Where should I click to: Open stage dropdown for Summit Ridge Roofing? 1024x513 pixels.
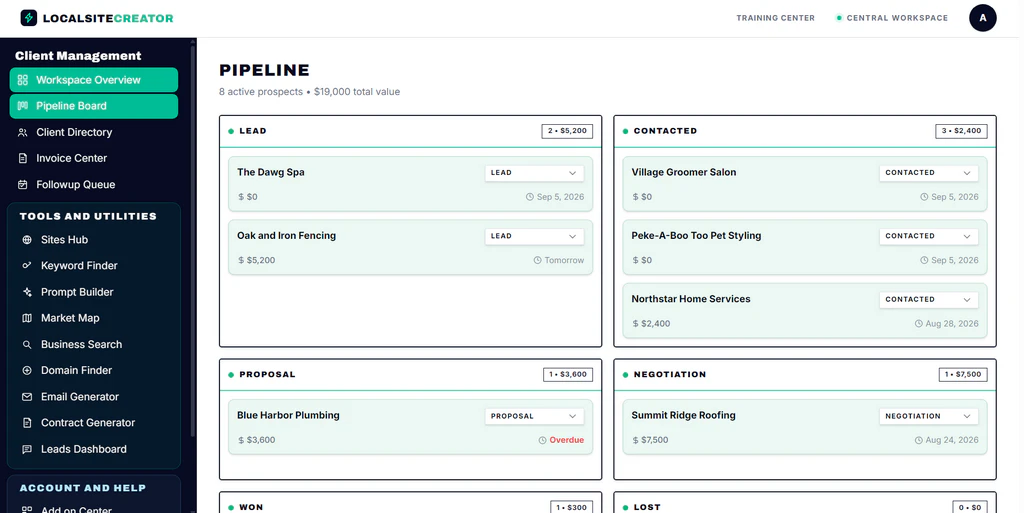coord(928,416)
